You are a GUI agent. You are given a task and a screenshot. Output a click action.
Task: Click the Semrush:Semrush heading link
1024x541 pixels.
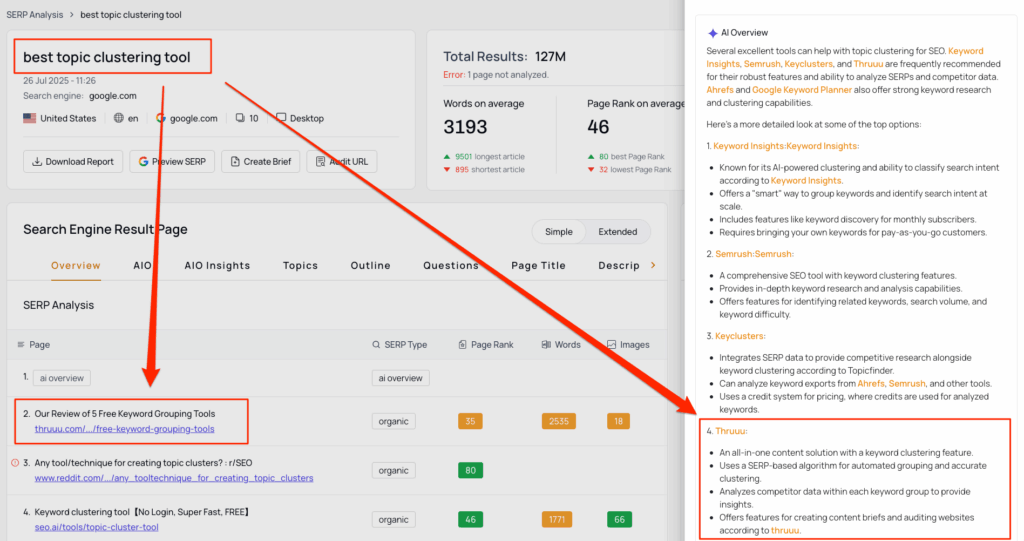[754, 254]
